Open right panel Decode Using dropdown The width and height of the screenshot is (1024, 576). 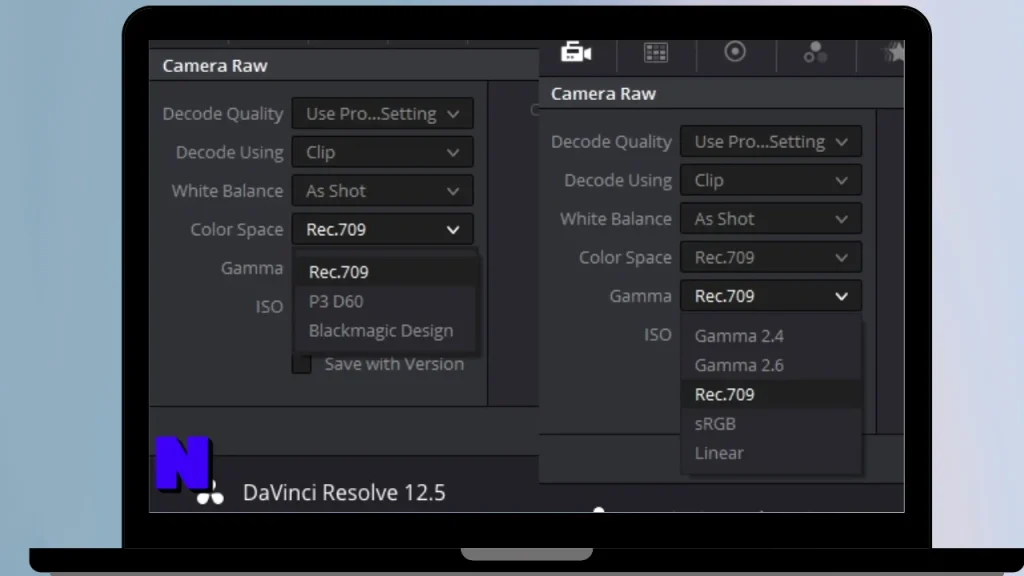coord(771,180)
